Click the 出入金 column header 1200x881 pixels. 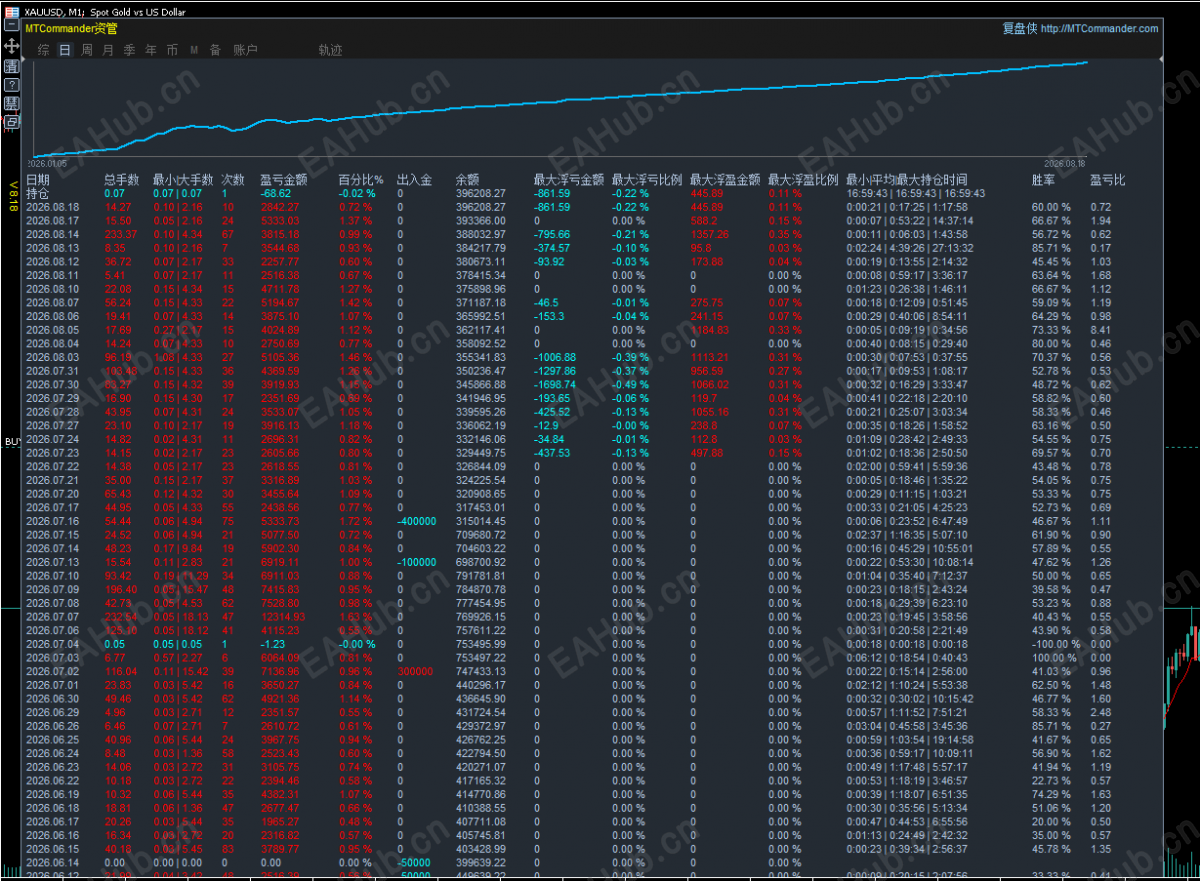click(x=414, y=180)
